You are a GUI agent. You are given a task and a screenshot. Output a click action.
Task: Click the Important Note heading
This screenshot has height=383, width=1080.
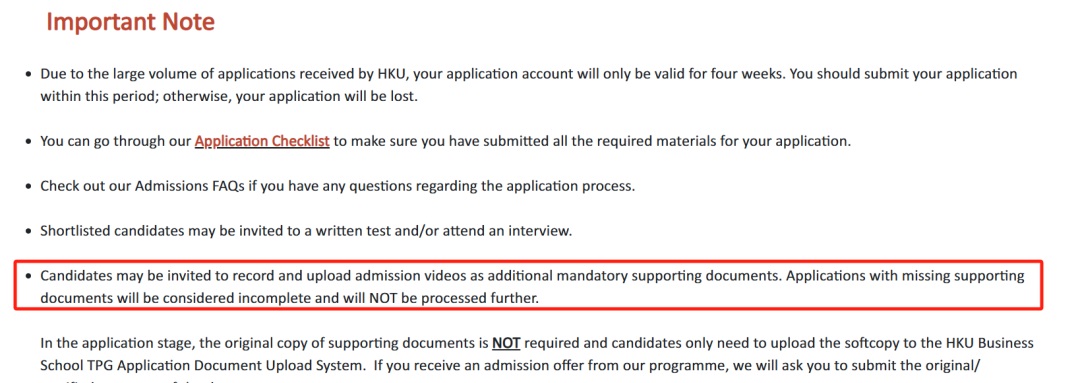point(131,22)
